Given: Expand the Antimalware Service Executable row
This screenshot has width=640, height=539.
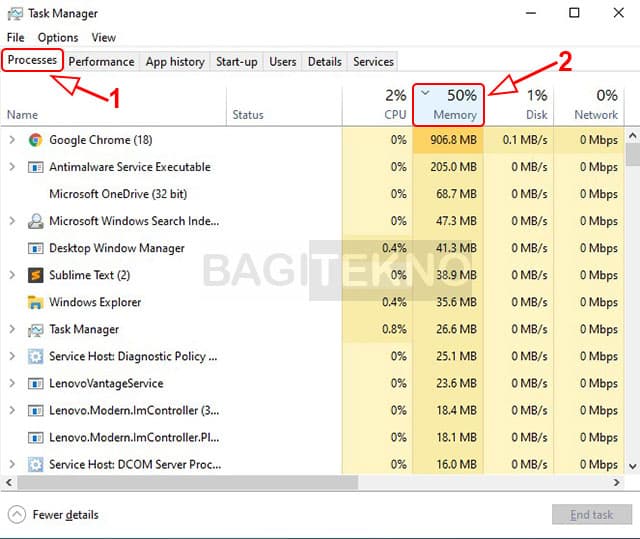Looking at the screenshot, I should pyautogui.click(x=12, y=167).
